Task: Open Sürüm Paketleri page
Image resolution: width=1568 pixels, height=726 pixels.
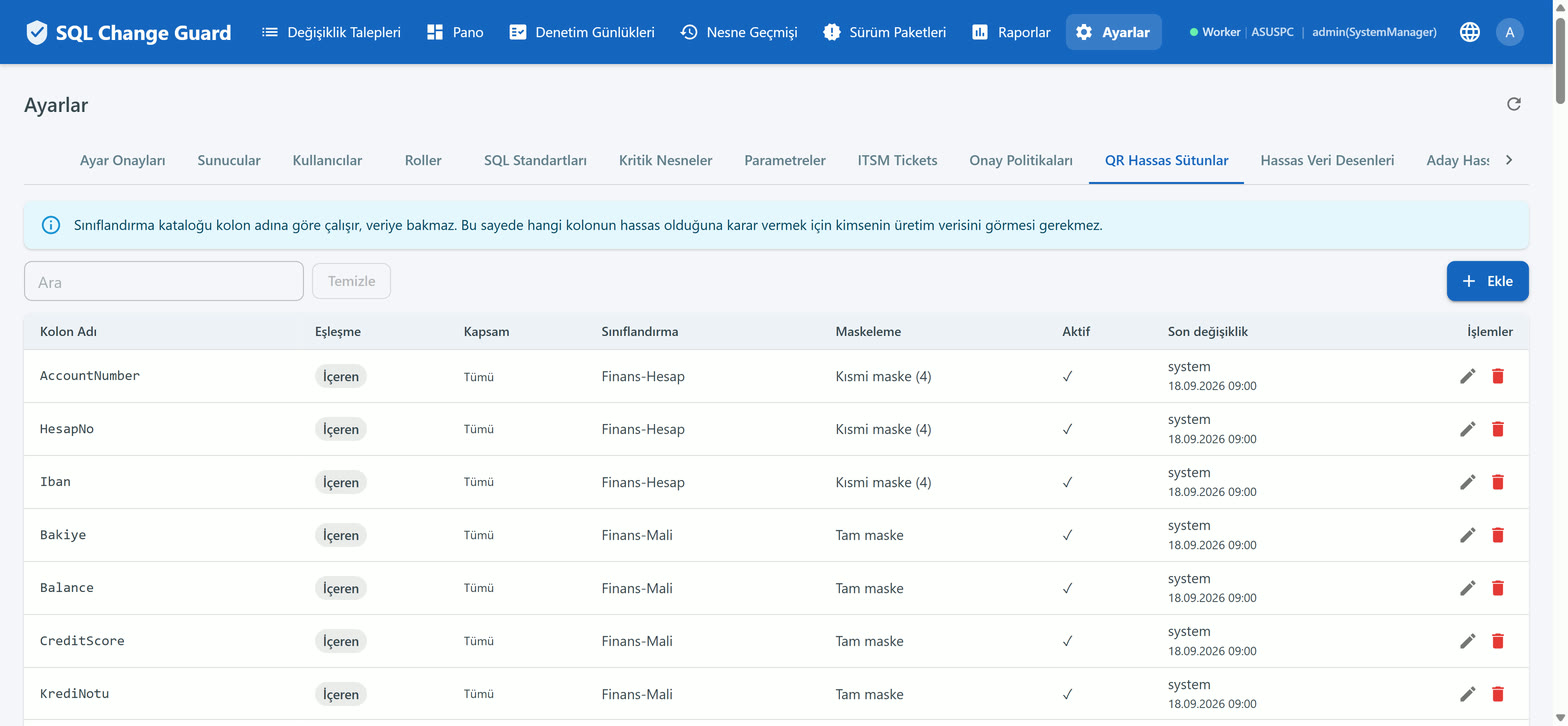Action: [x=884, y=32]
